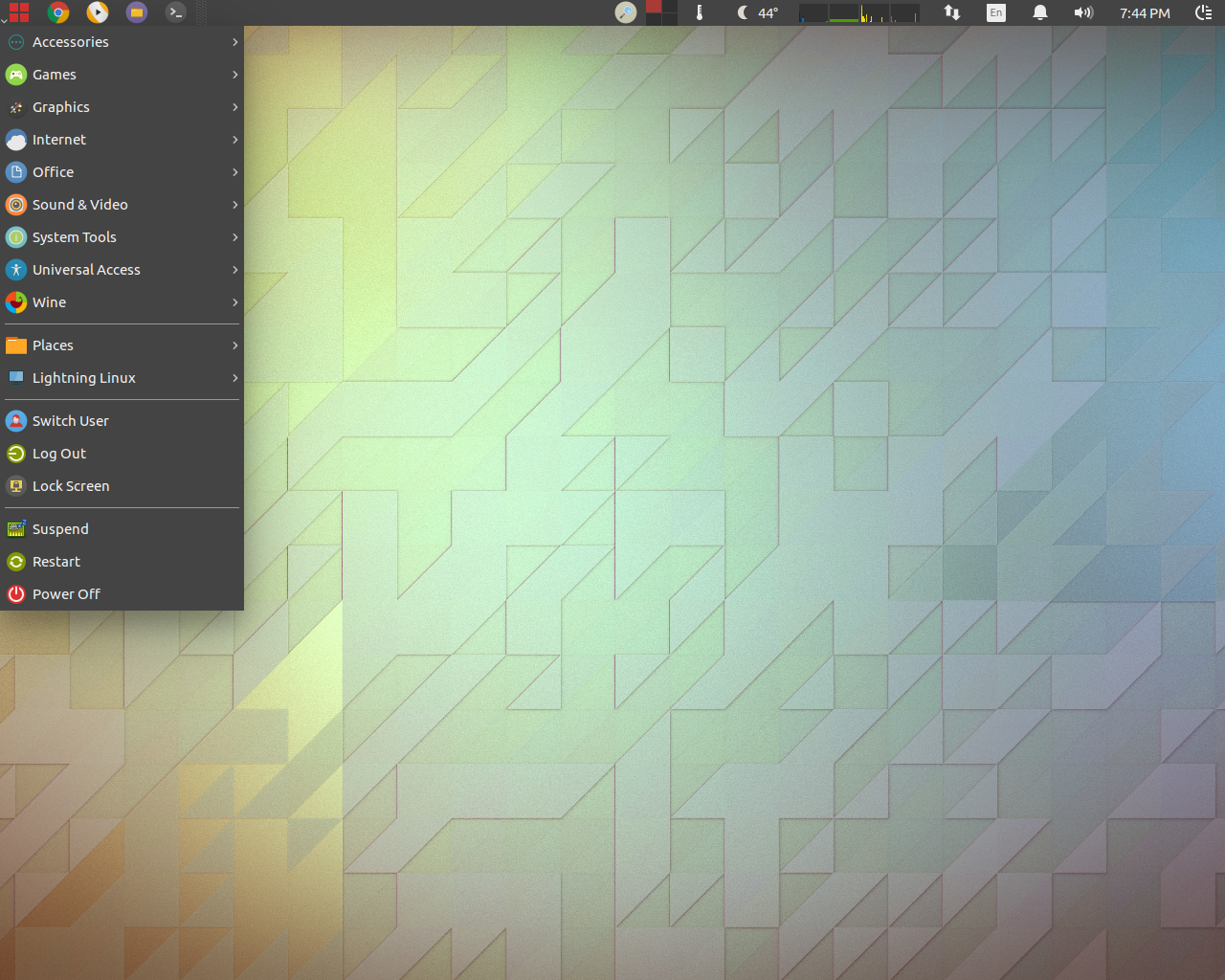This screenshot has height=980, width=1225.
Task: Open the system load monitor graphs
Action: click(858, 12)
